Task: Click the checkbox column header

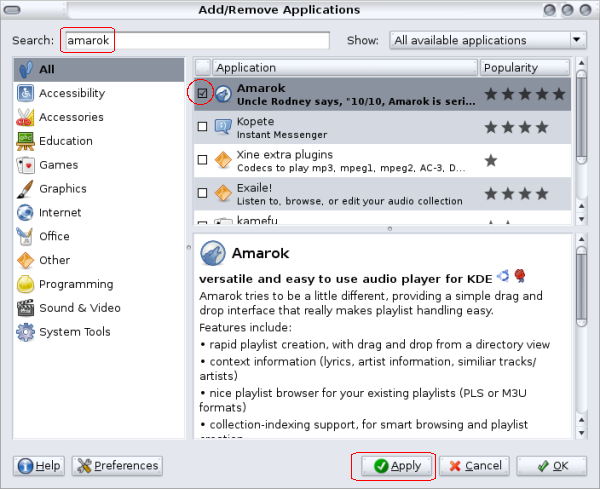Action: 203,68
